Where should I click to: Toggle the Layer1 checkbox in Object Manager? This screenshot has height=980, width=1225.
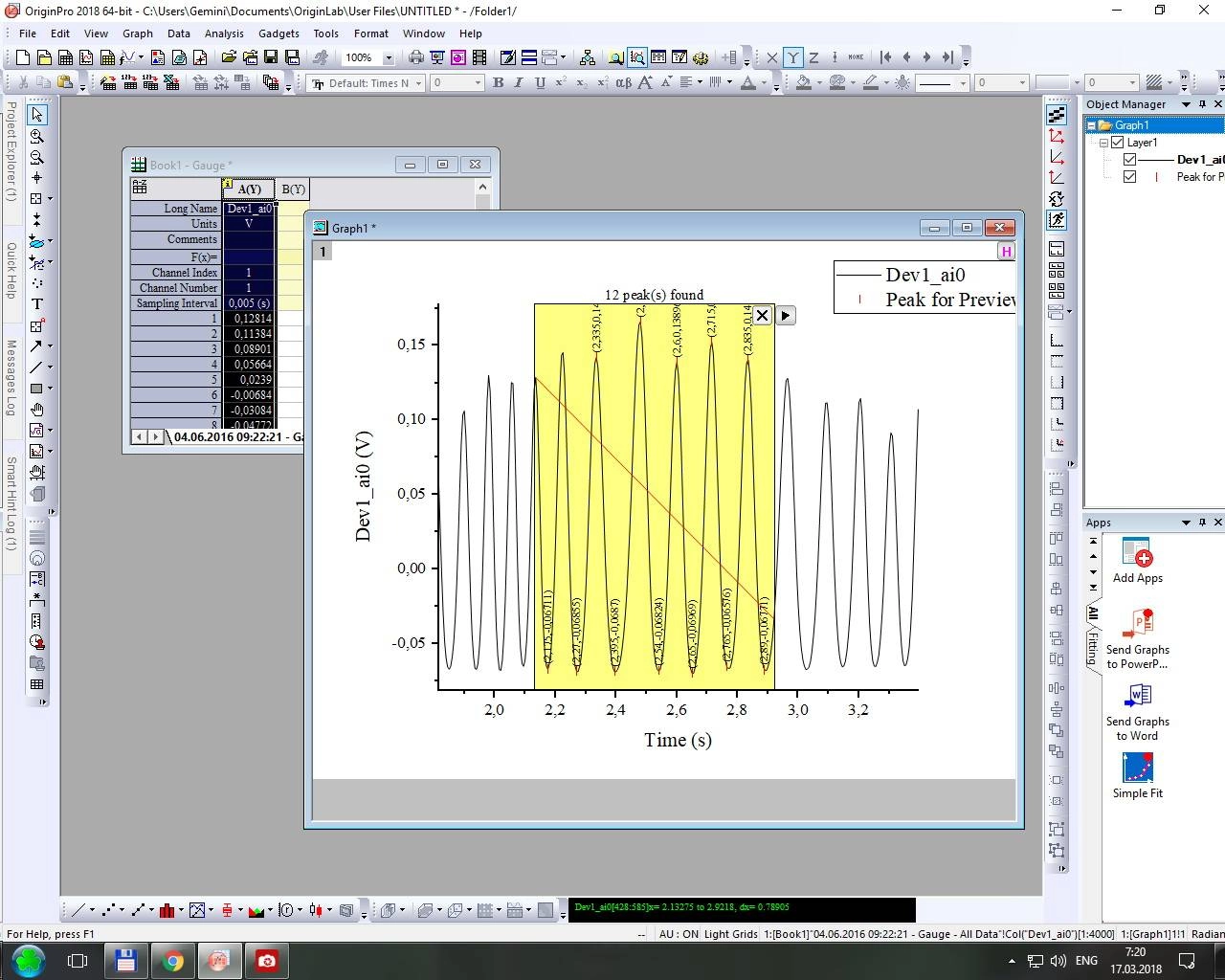(x=1117, y=143)
